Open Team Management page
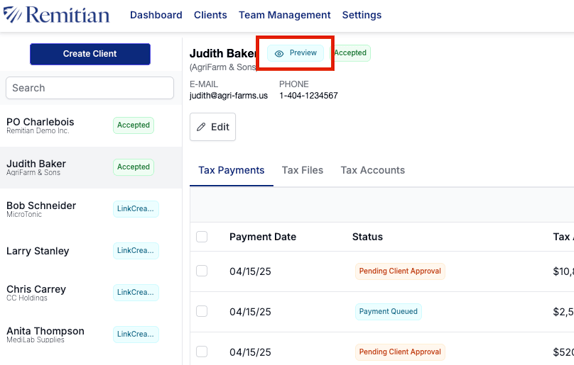This screenshot has width=574, height=365. [284, 15]
